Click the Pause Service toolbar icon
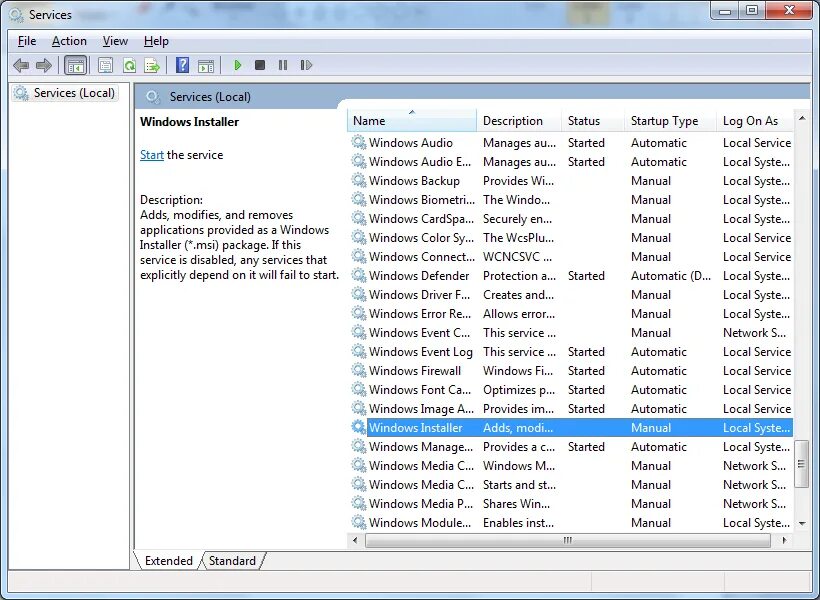 283,65
